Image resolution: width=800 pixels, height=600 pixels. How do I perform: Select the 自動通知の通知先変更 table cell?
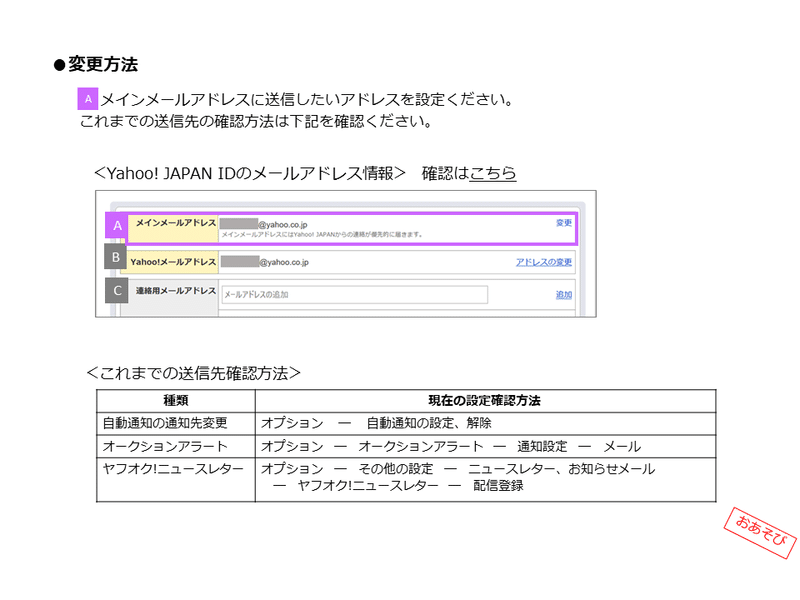(x=176, y=423)
